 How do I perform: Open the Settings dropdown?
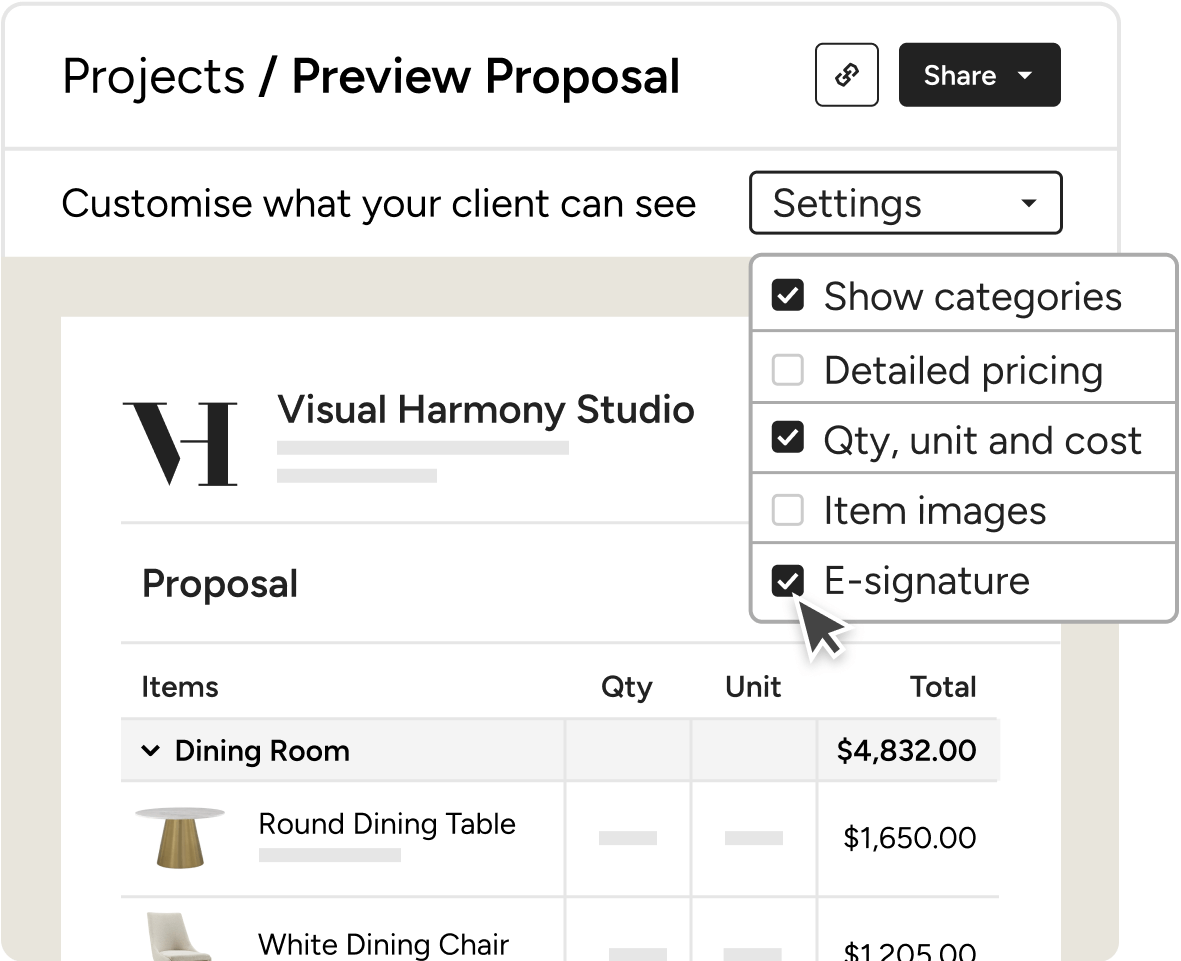(905, 203)
